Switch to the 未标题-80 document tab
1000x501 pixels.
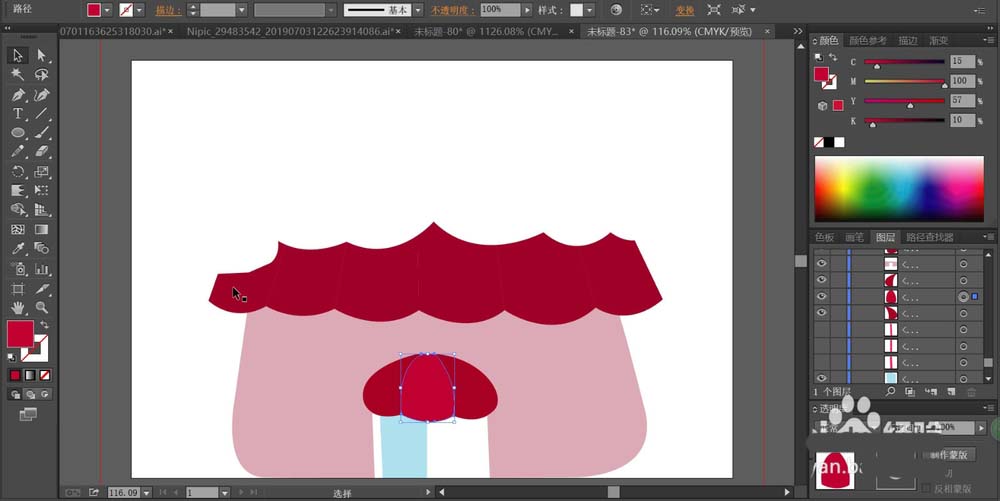(486, 31)
